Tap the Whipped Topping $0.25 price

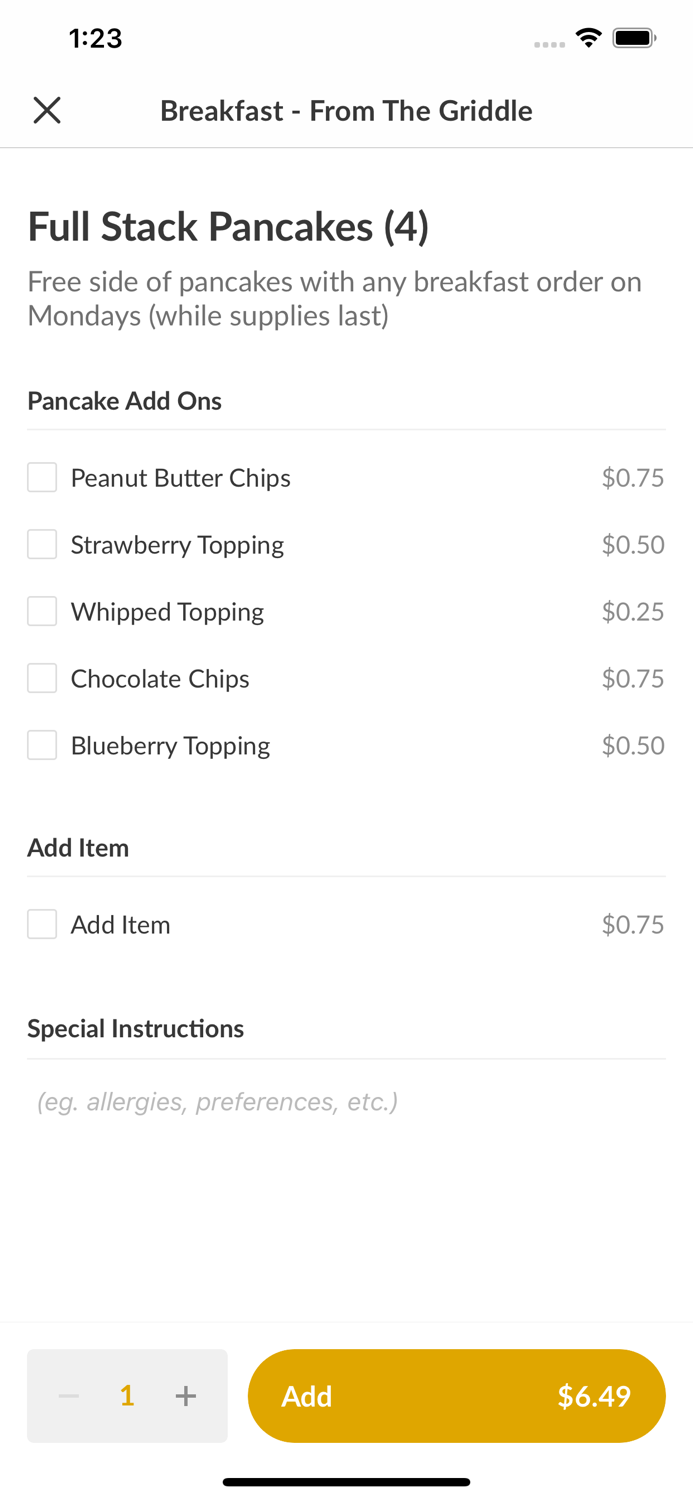tap(632, 612)
